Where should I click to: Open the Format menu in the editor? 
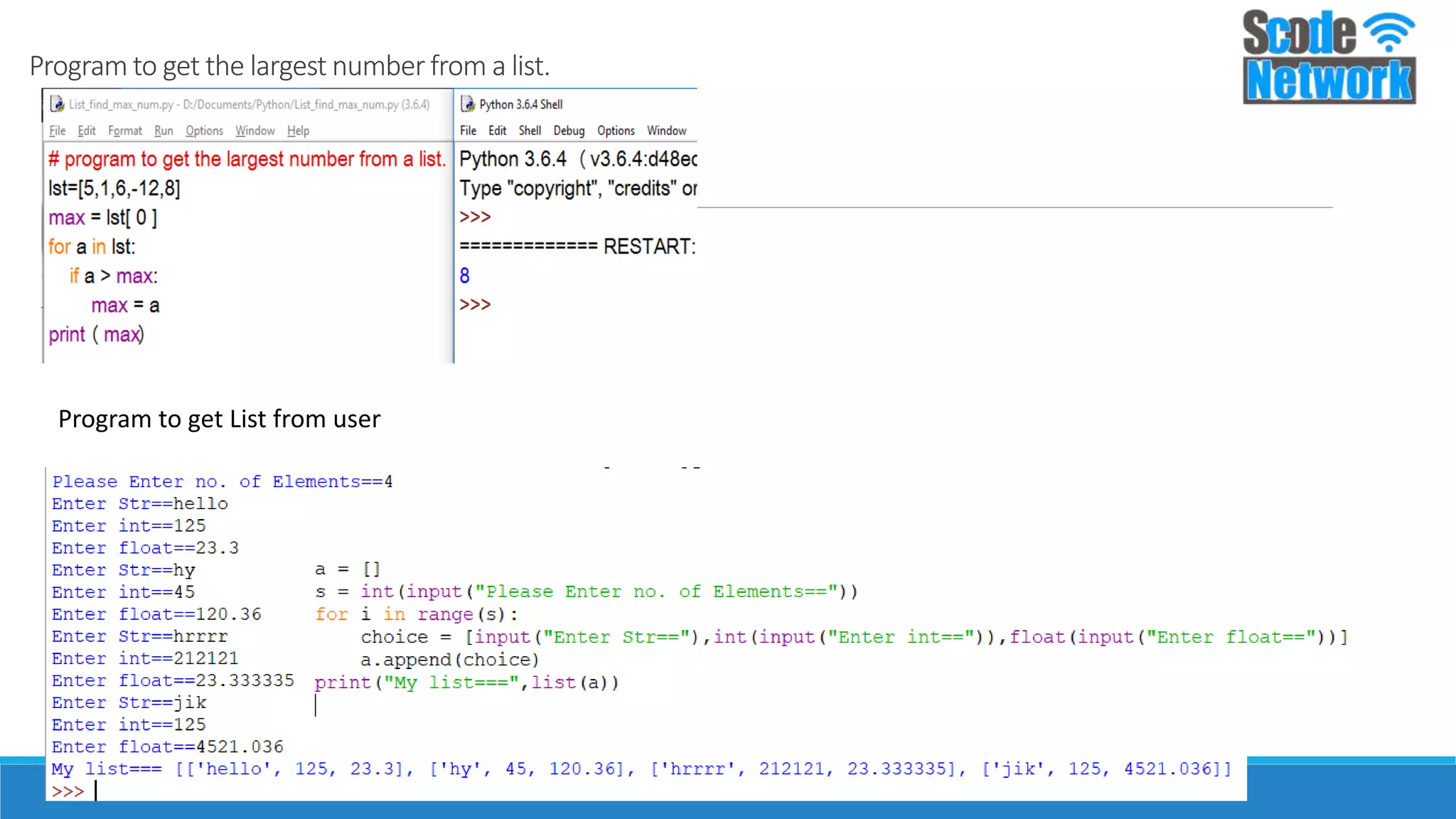click(125, 131)
